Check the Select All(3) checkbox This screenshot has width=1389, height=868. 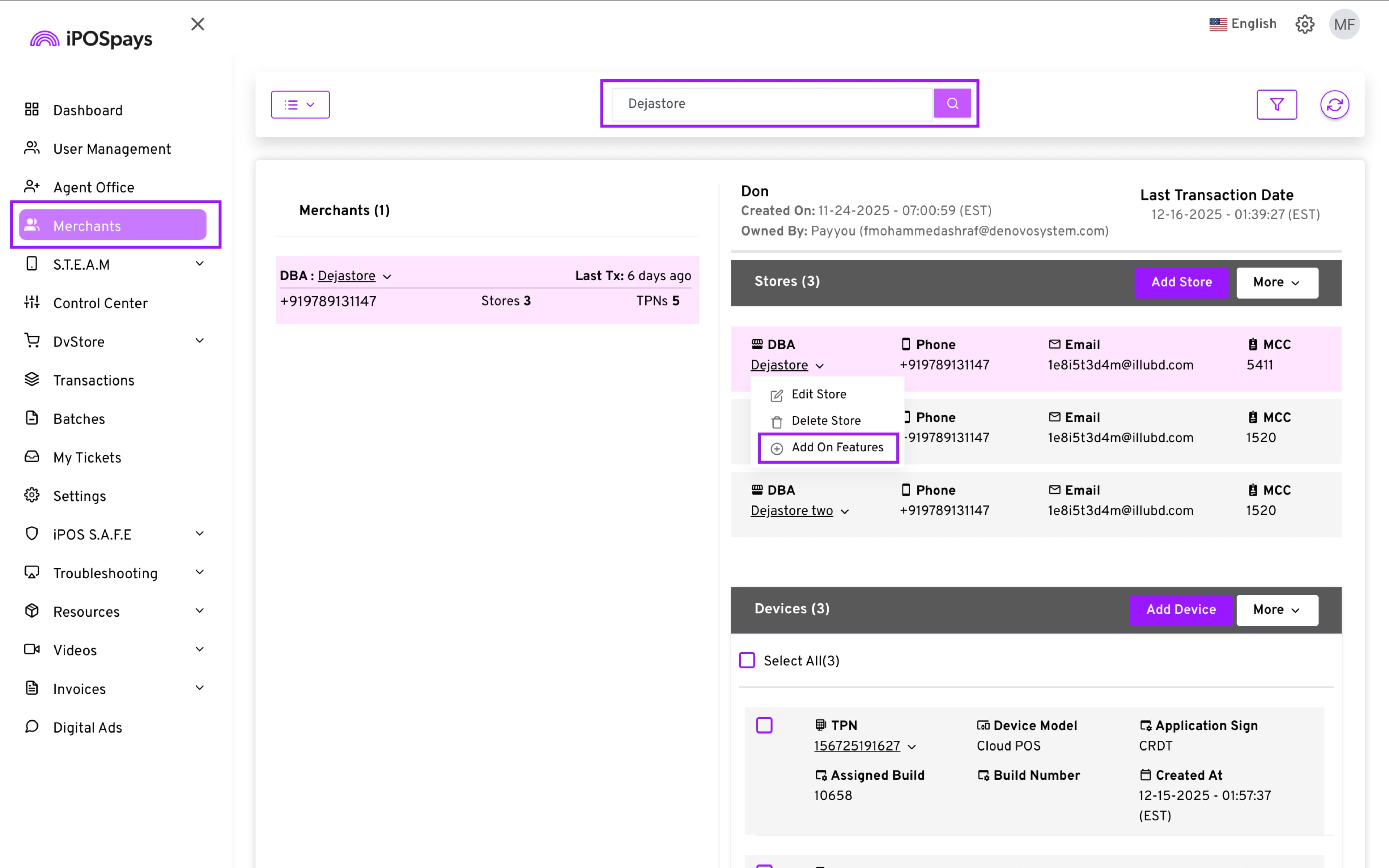pyautogui.click(x=747, y=660)
